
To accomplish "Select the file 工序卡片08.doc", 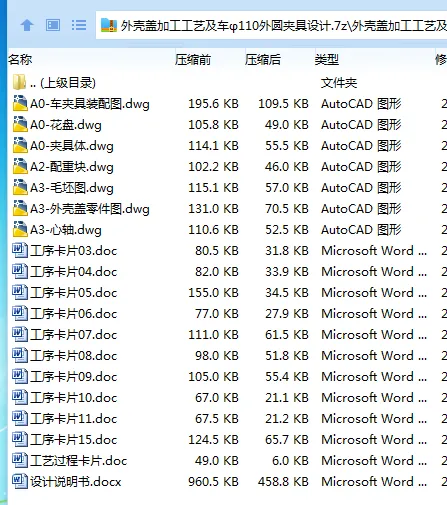I will [x=74, y=356].
